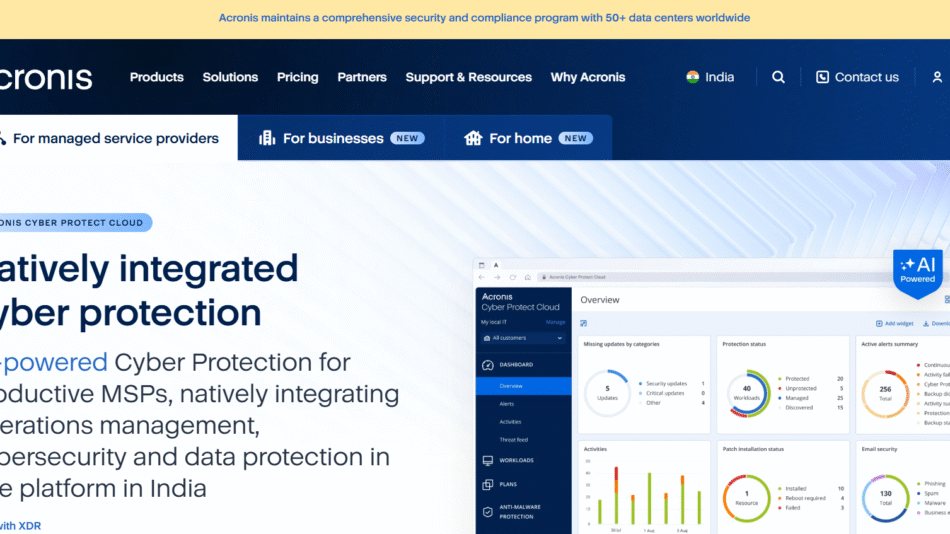Click the Contact us link
This screenshot has height=534, width=950.
pyautogui.click(x=857, y=77)
